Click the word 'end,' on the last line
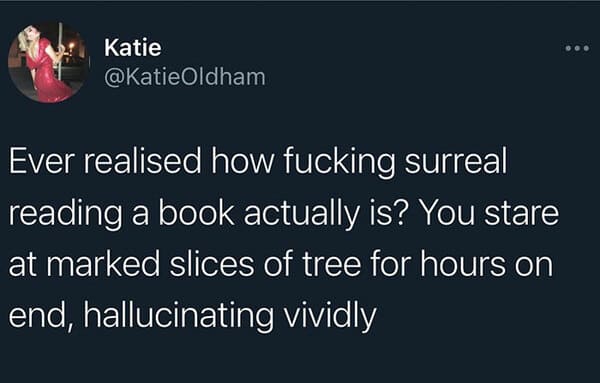600x383 pixels. tap(41, 316)
